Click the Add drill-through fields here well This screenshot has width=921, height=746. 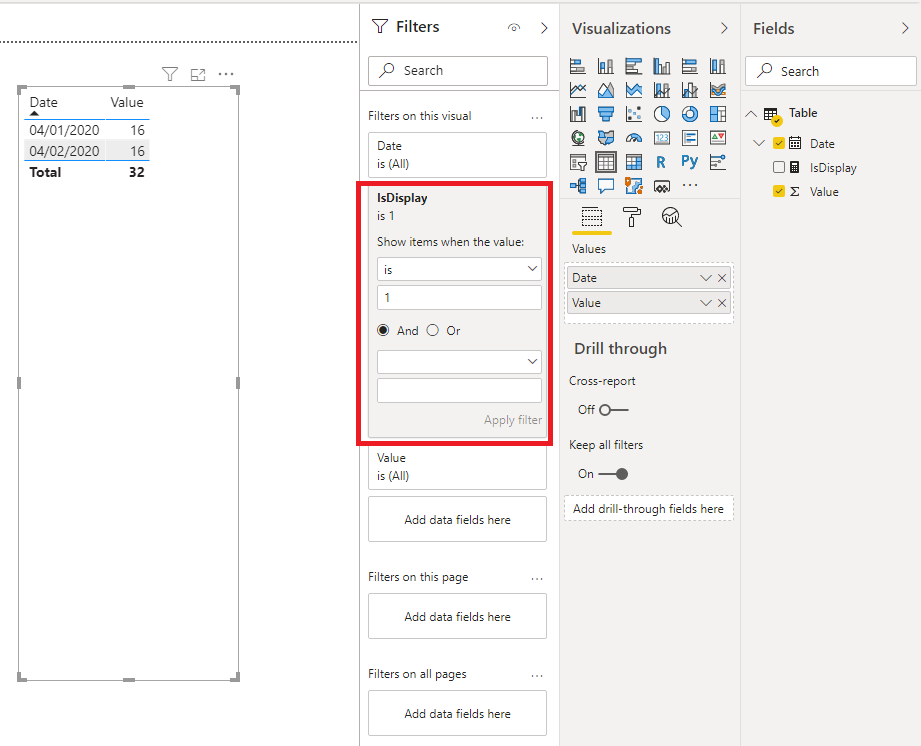click(x=648, y=509)
